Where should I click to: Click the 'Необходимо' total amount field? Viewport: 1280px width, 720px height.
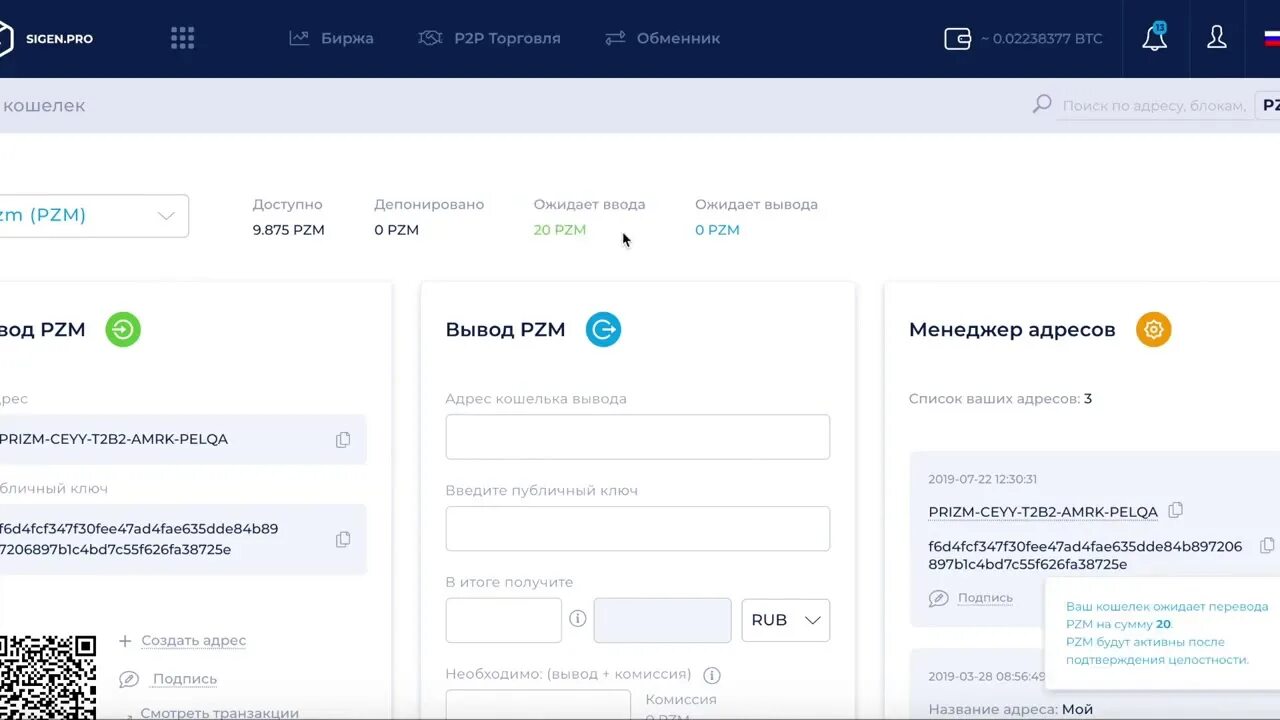[538, 704]
